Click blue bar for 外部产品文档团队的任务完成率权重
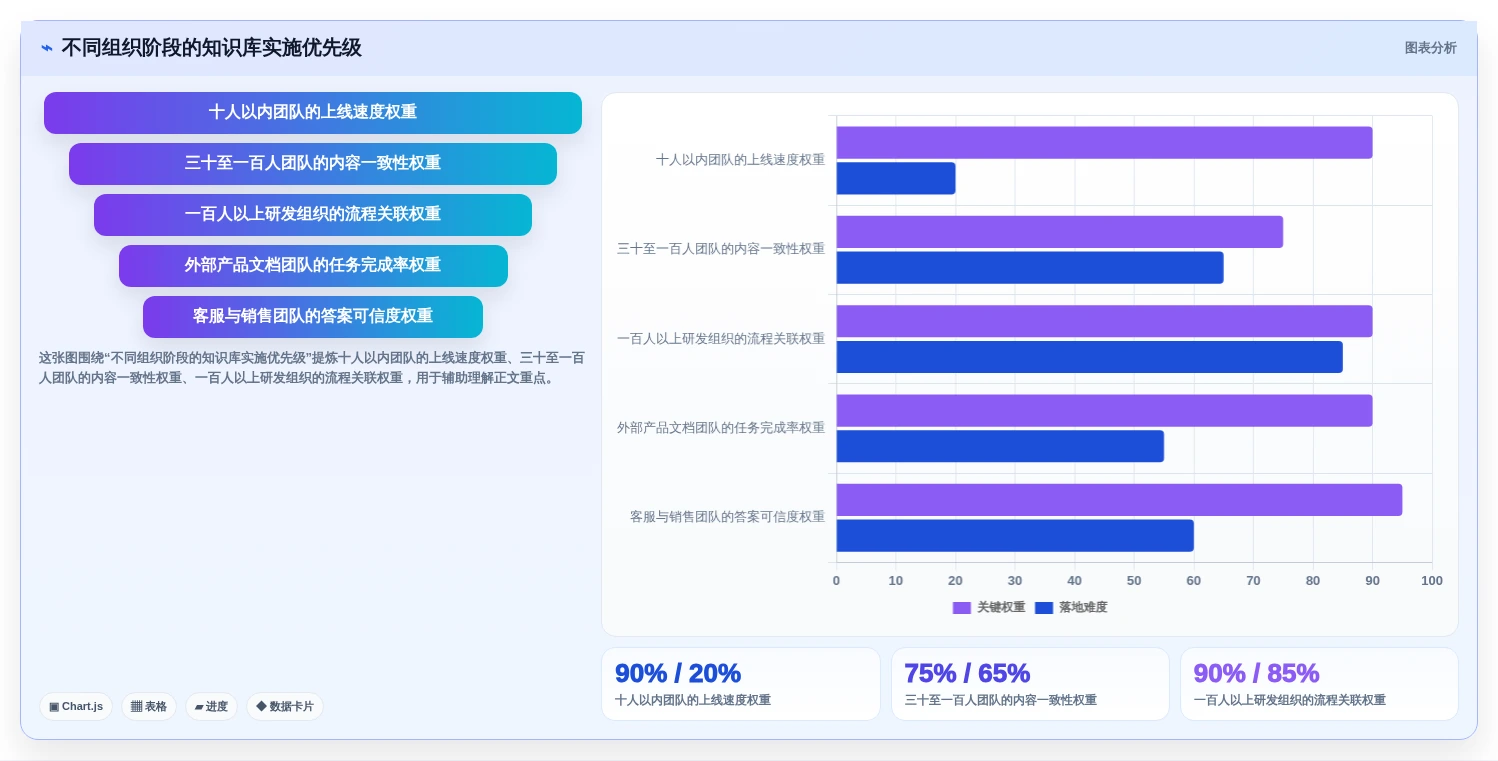The width and height of the screenshot is (1498, 761). (x=1000, y=446)
